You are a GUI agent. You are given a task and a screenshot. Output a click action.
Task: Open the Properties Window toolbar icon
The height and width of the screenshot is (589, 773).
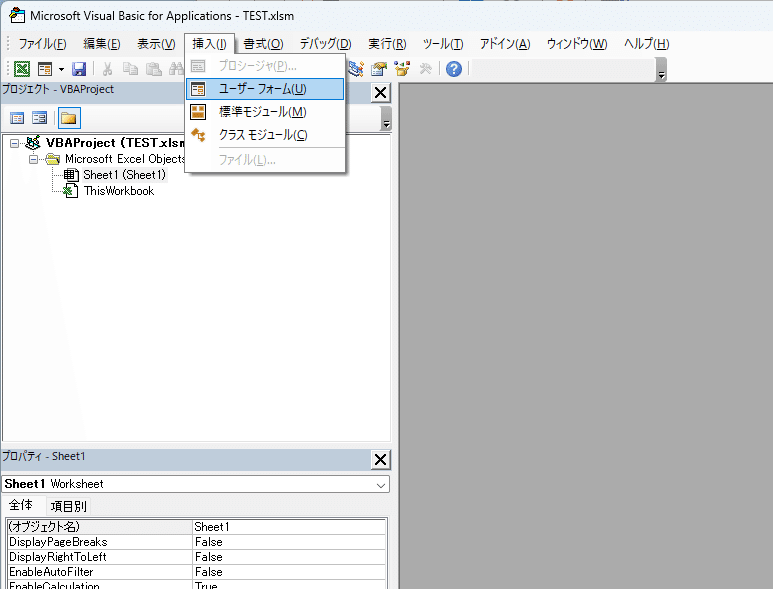coord(379,69)
